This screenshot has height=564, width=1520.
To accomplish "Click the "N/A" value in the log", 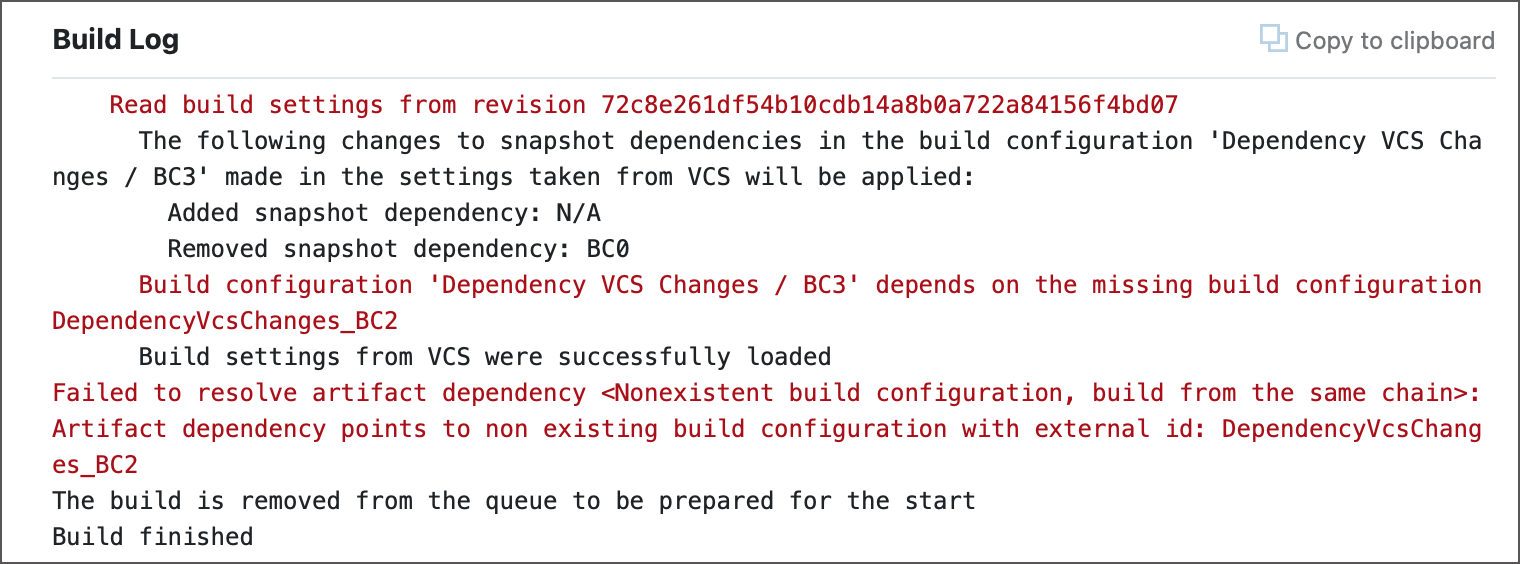I will 579,213.
